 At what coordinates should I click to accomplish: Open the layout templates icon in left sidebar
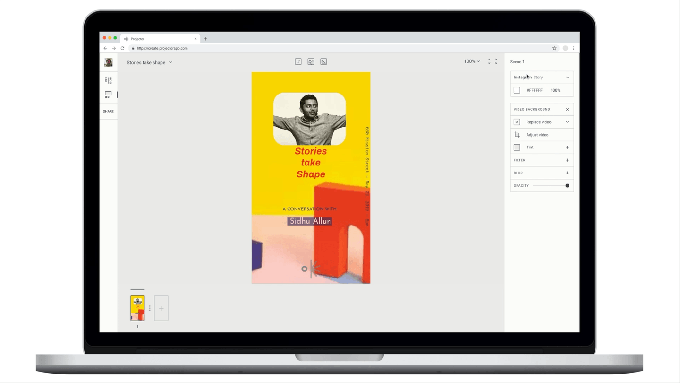click(x=108, y=95)
